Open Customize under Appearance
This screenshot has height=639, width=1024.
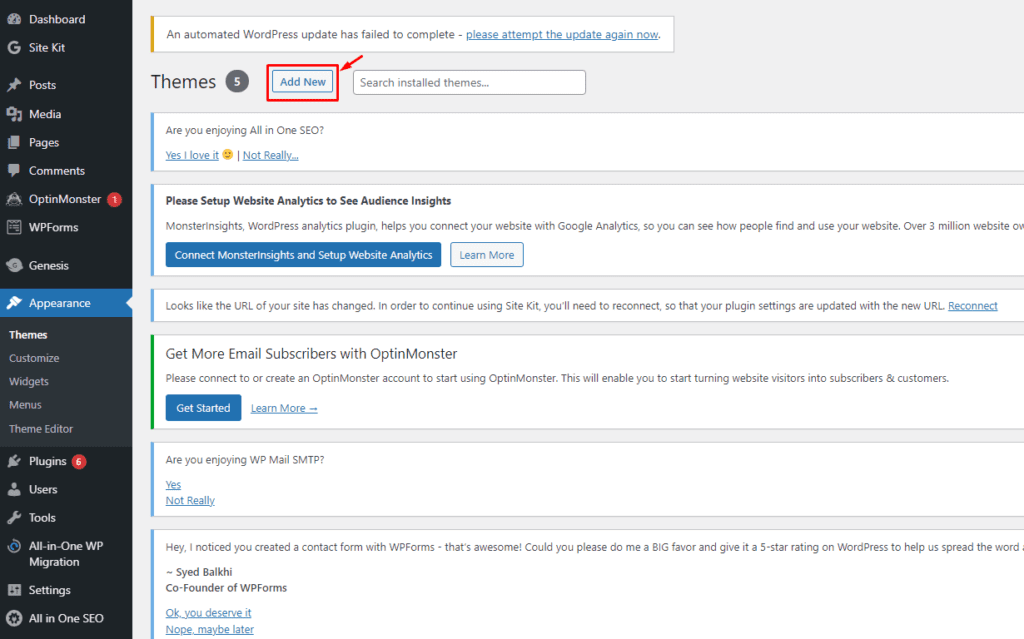[34, 358]
